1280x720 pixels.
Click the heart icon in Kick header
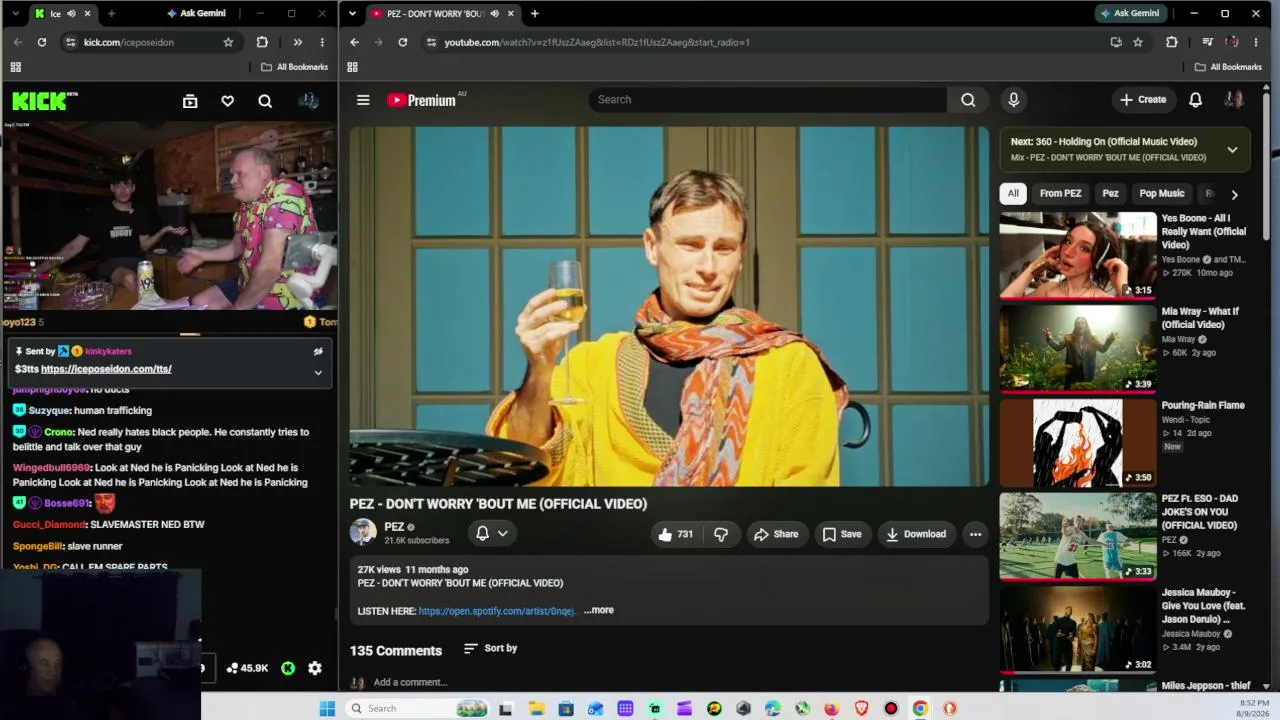(228, 101)
